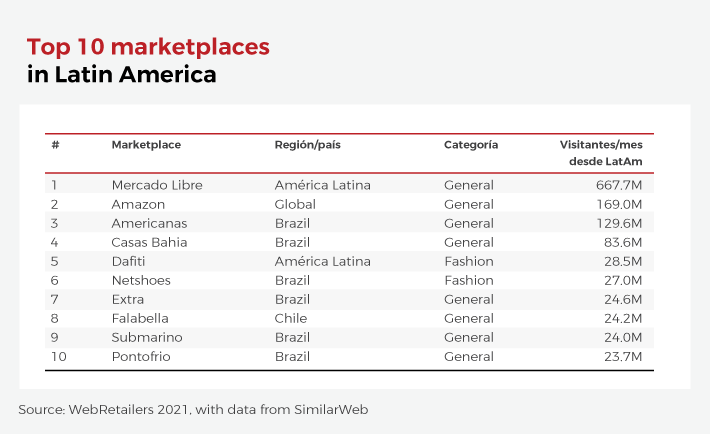Select the Dafiti marketplace name
Viewport: 710px width, 434px height.
(131, 261)
